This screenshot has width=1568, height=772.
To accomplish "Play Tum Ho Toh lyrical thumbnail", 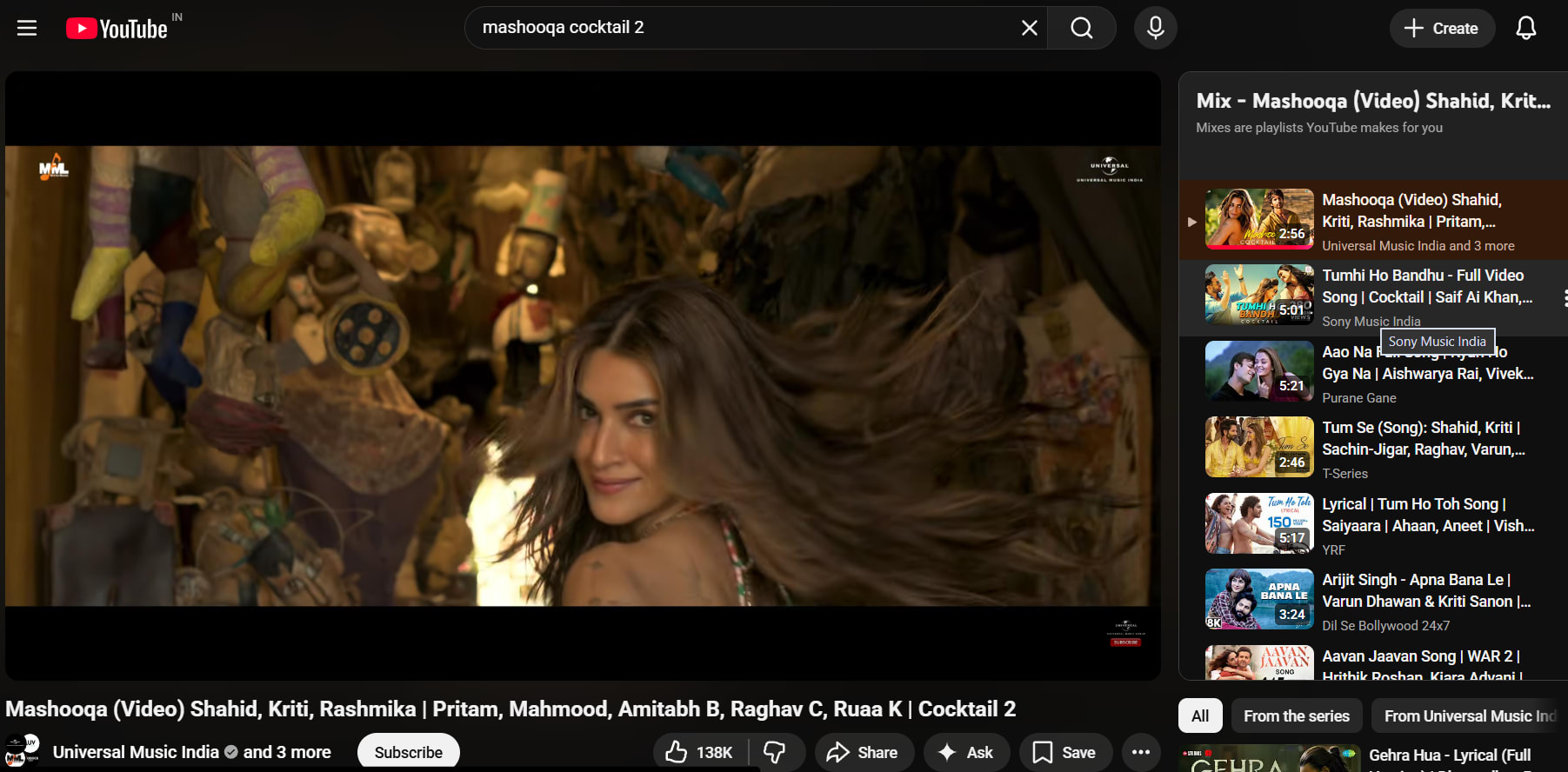I will coord(1259,523).
